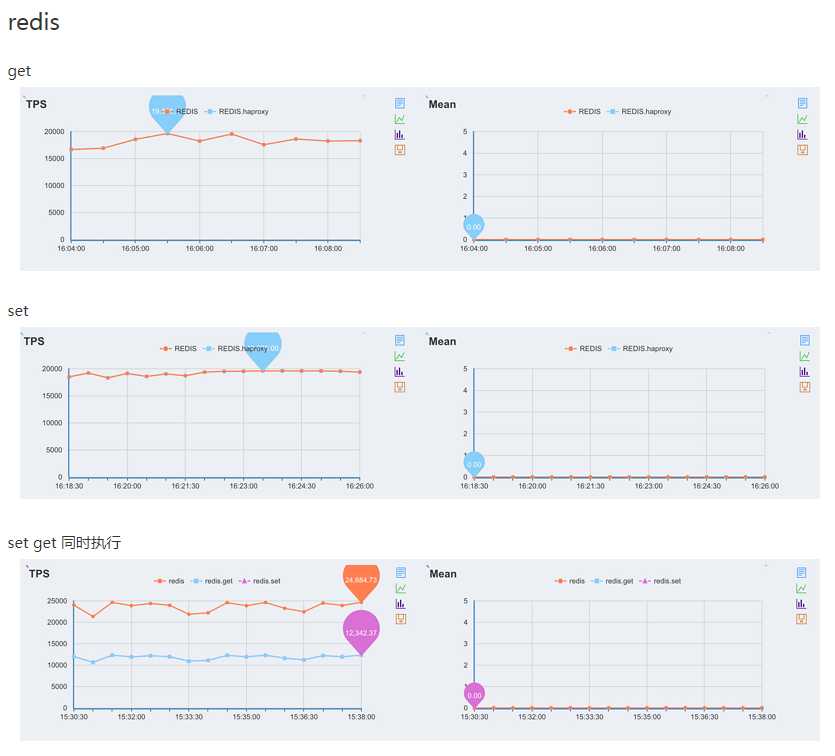835x756 pixels.
Task: Click the TPS title in the 同时执行 section
Action: [39, 573]
